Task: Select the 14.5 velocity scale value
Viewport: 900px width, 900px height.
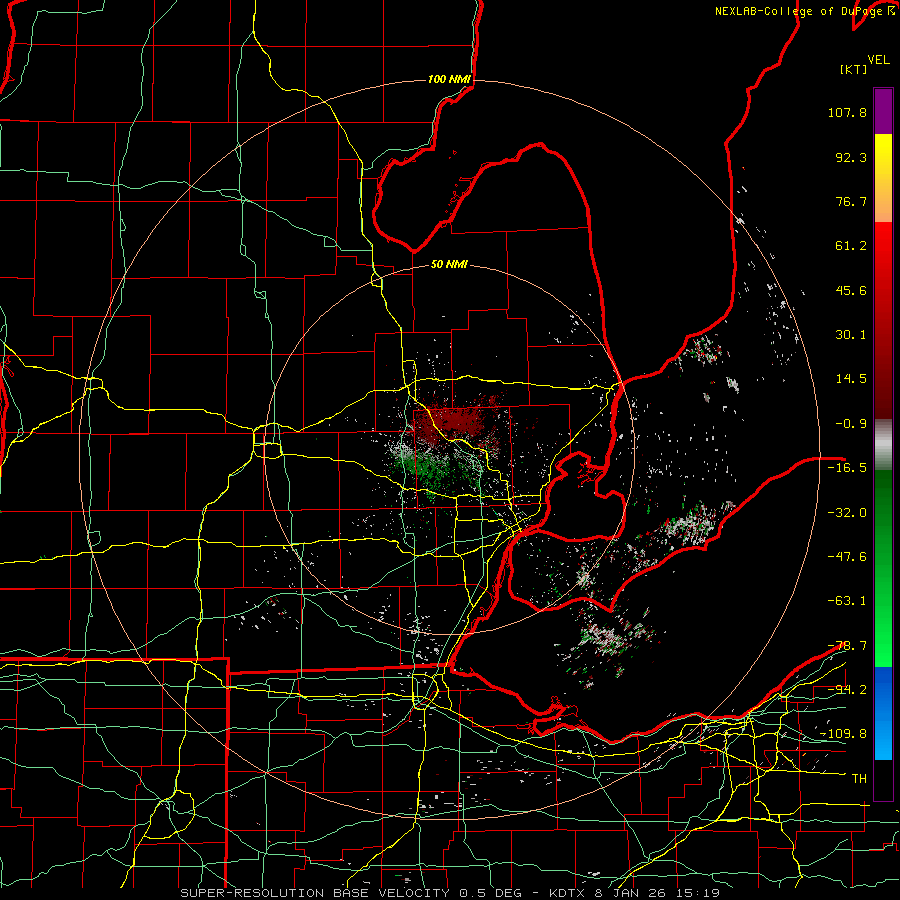Action: 851,379
